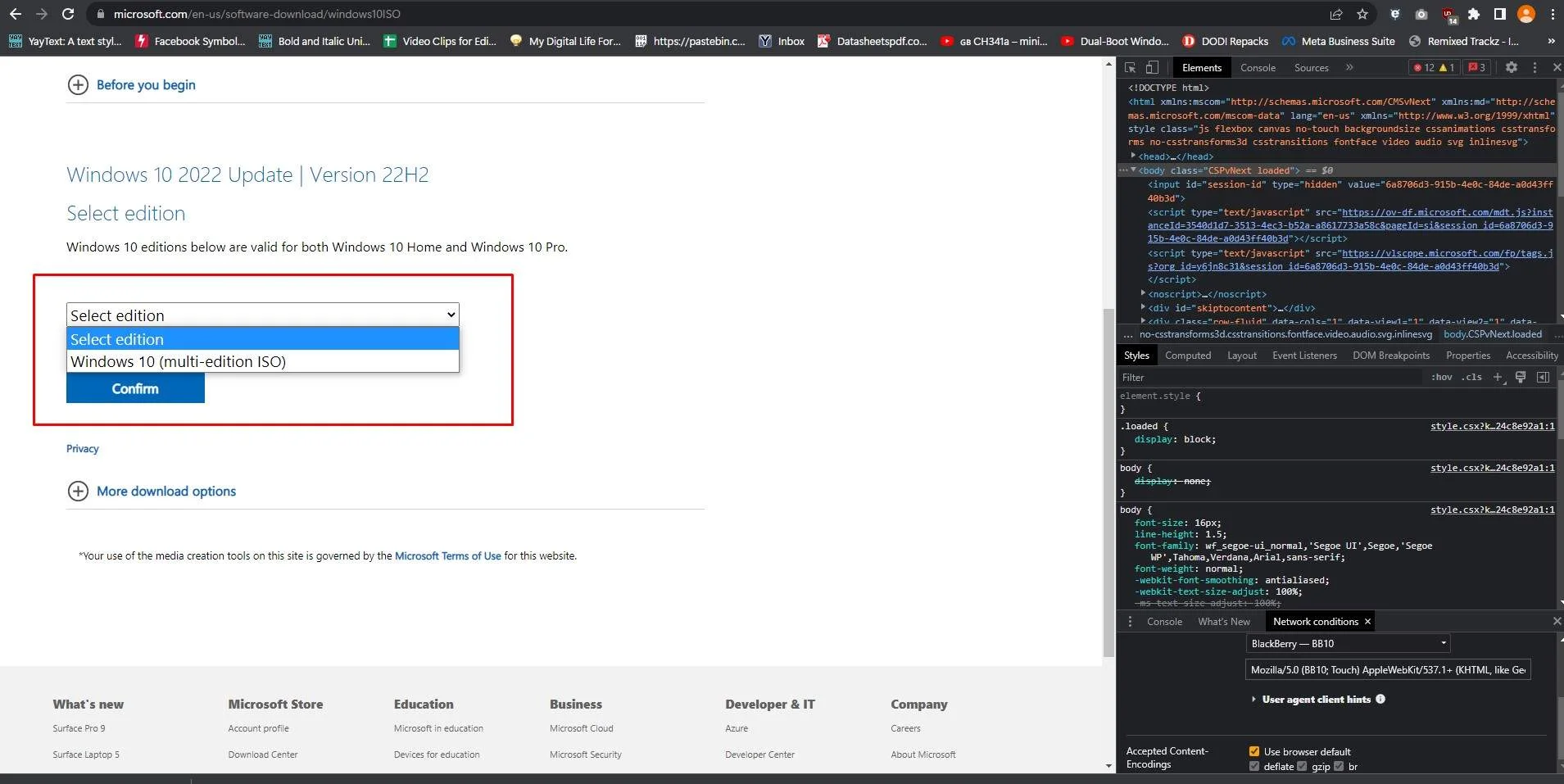1564x784 pixels.
Task: Open the Computed styles tab
Action: [1187, 356]
